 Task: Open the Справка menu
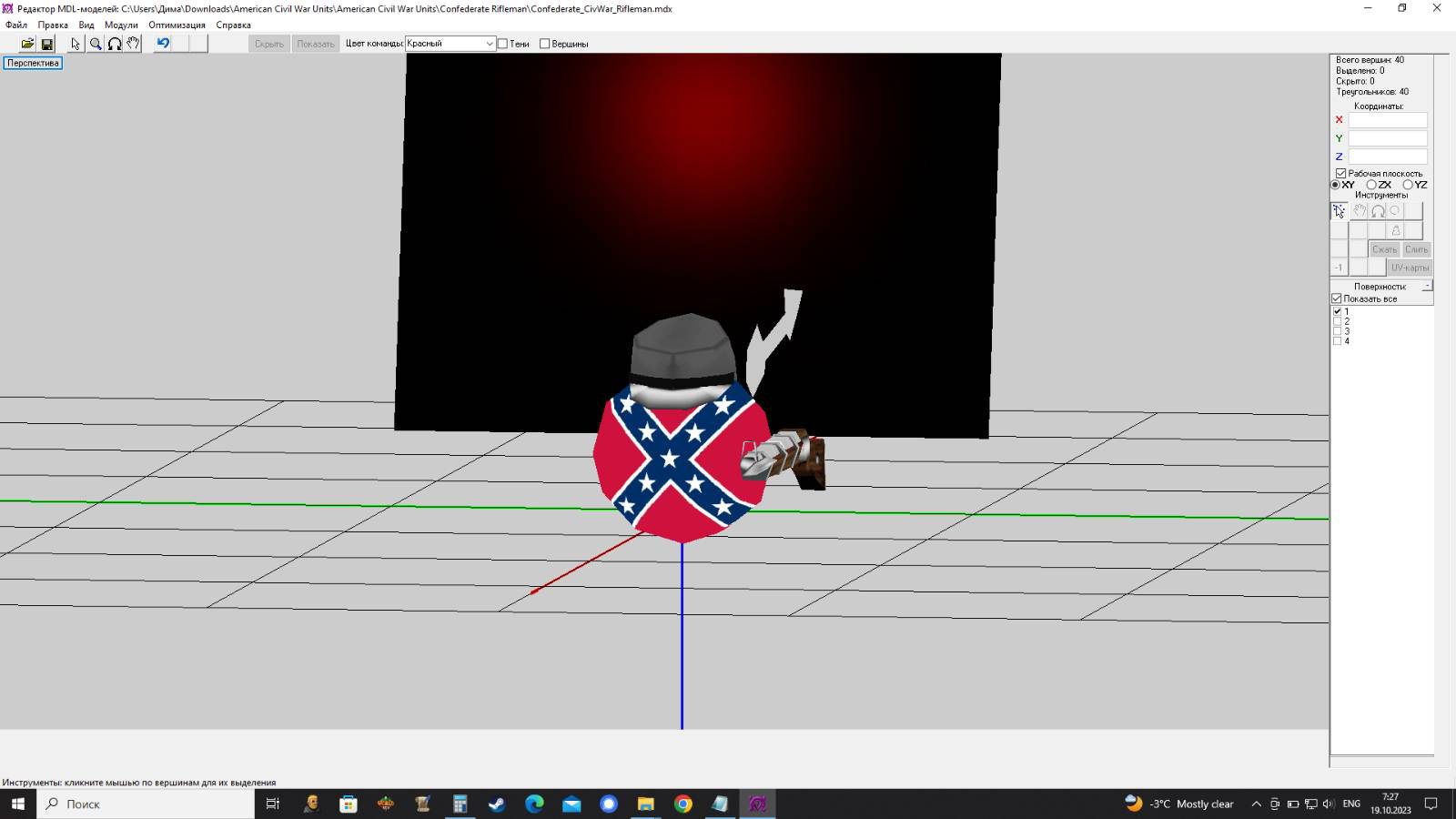(x=233, y=25)
